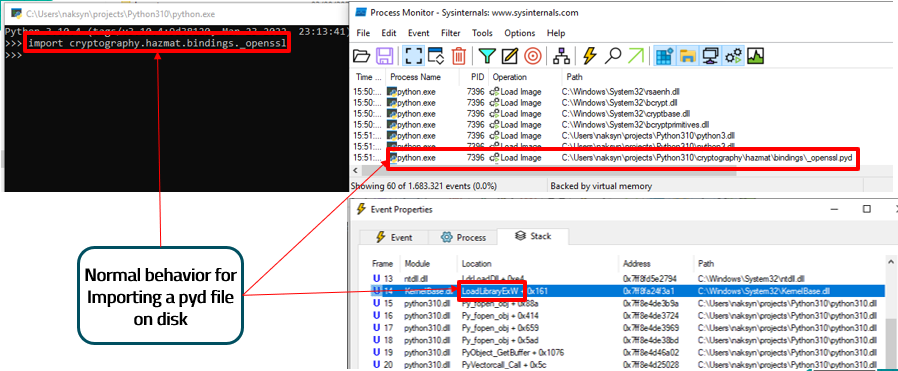This screenshot has height=371, width=898.
Task: Click the Time column header
Action: point(369,77)
